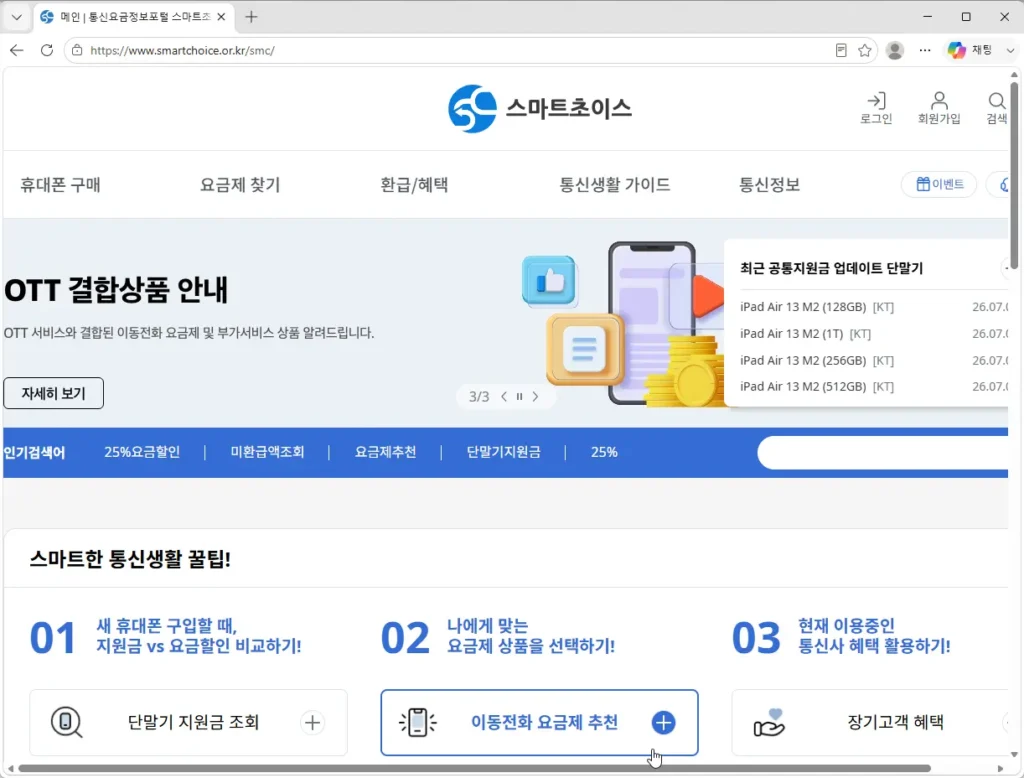Click the hand-heart icon of 장기고객 혜택
The width and height of the screenshot is (1024, 778).
[769, 722]
